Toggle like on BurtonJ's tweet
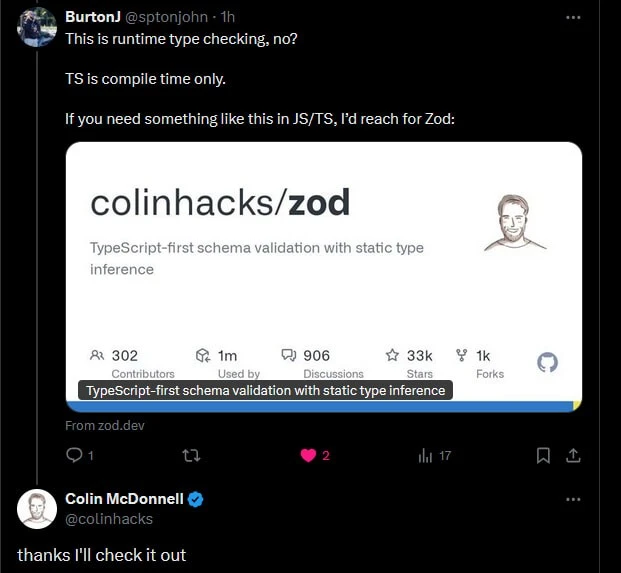Screen dimensions: 621x573 point(308,456)
